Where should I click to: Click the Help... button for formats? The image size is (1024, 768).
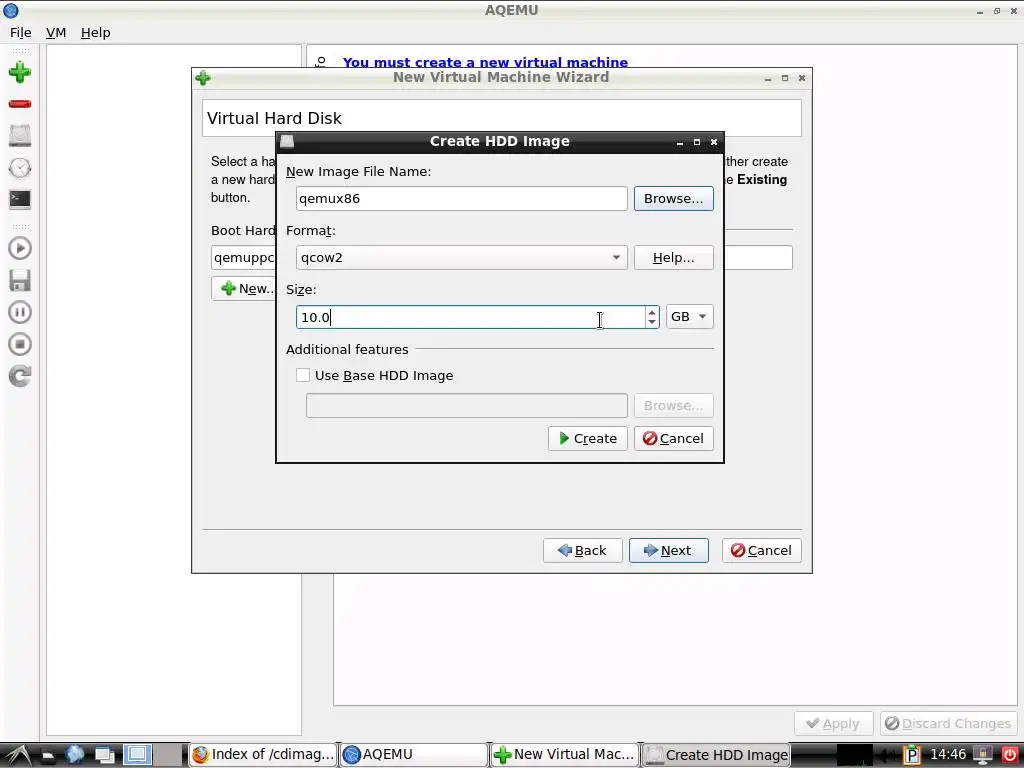pyautogui.click(x=673, y=257)
